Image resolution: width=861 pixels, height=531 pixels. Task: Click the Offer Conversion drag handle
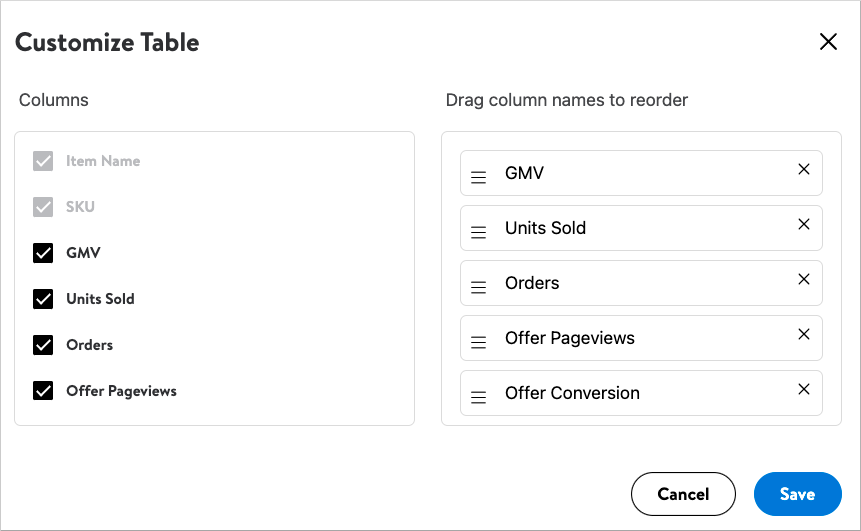478,396
